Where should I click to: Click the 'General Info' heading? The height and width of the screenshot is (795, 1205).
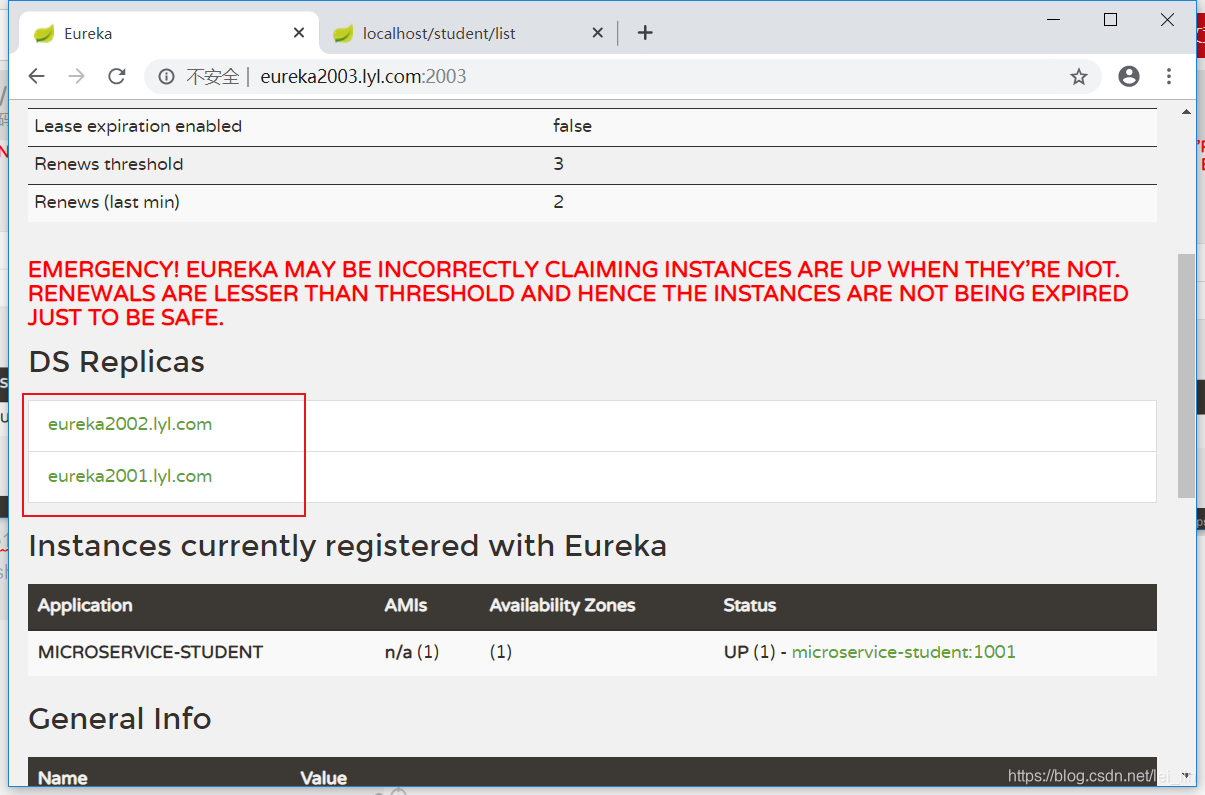[120, 719]
